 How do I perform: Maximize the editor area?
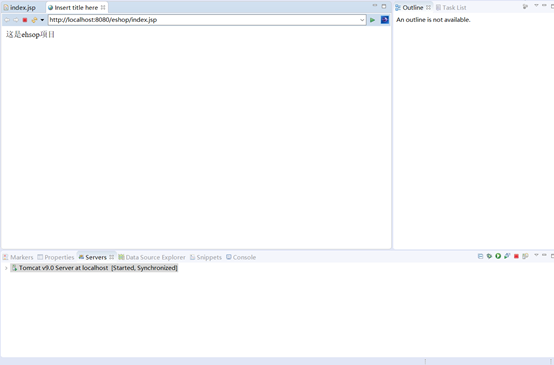tap(384, 6)
